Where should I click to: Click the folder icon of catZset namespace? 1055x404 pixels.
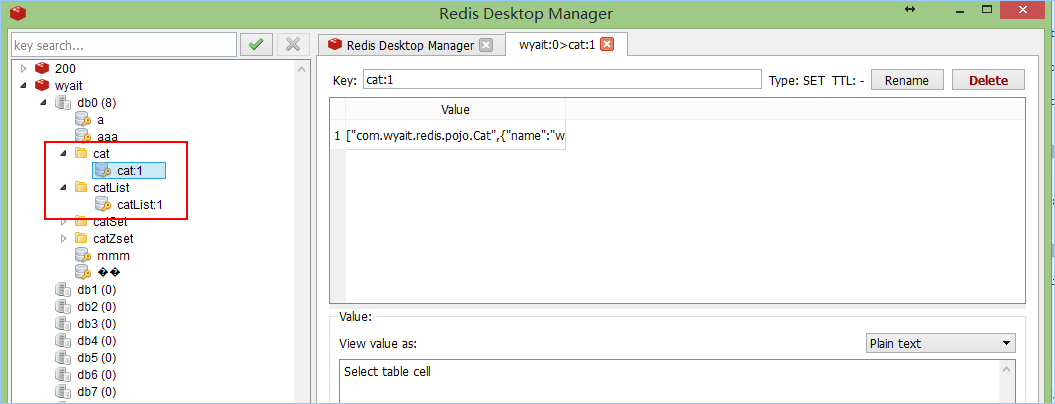(81, 238)
